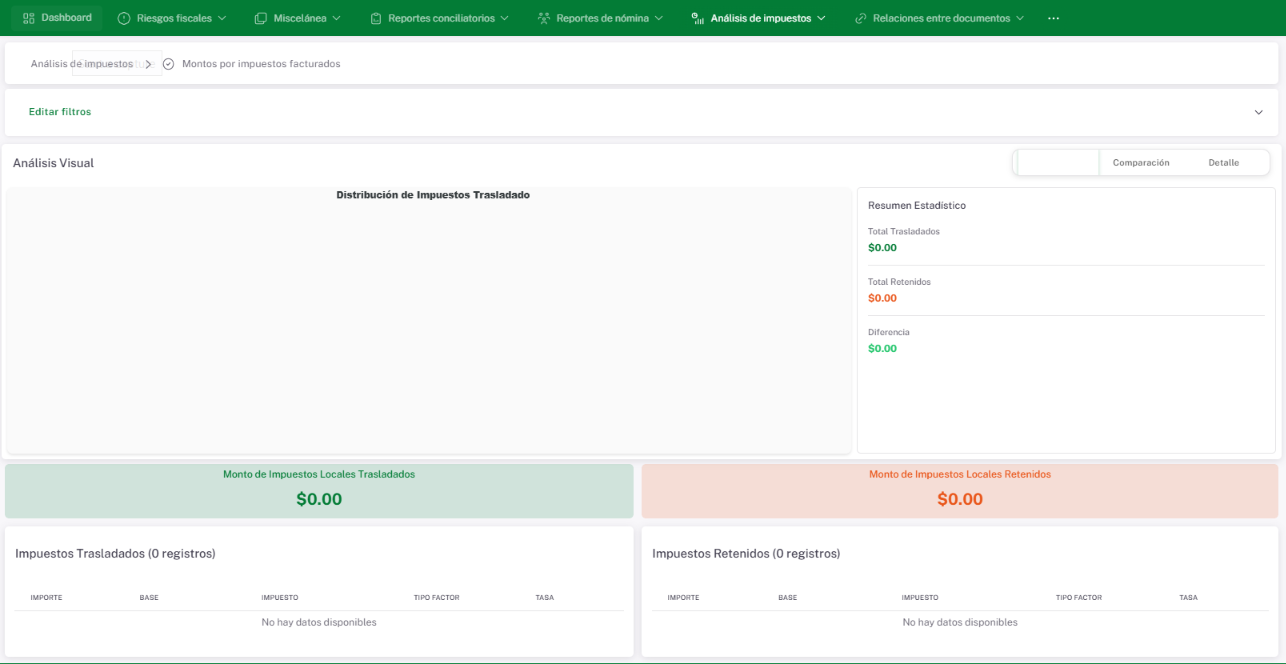Click the Análisis de impuestos chart icon
The width and height of the screenshot is (1286, 664).
(698, 18)
